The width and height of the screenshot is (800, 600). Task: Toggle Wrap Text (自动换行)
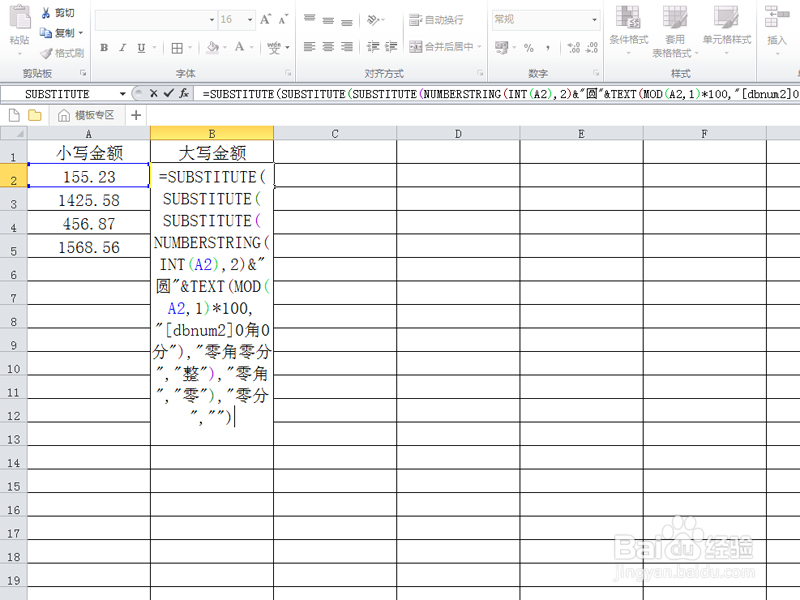pyautogui.click(x=436, y=20)
